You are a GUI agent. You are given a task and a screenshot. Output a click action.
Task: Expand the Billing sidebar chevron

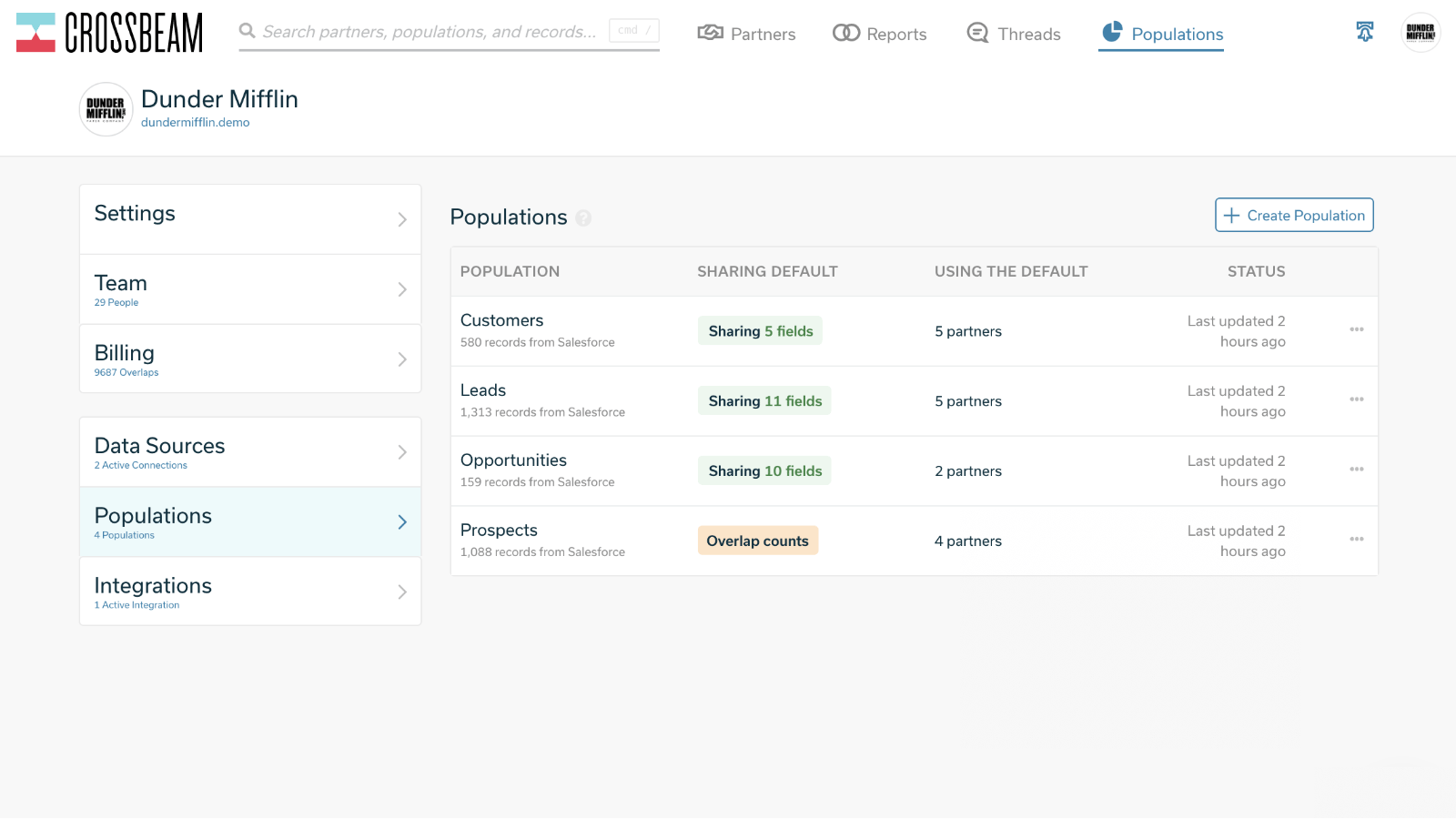pyautogui.click(x=402, y=359)
